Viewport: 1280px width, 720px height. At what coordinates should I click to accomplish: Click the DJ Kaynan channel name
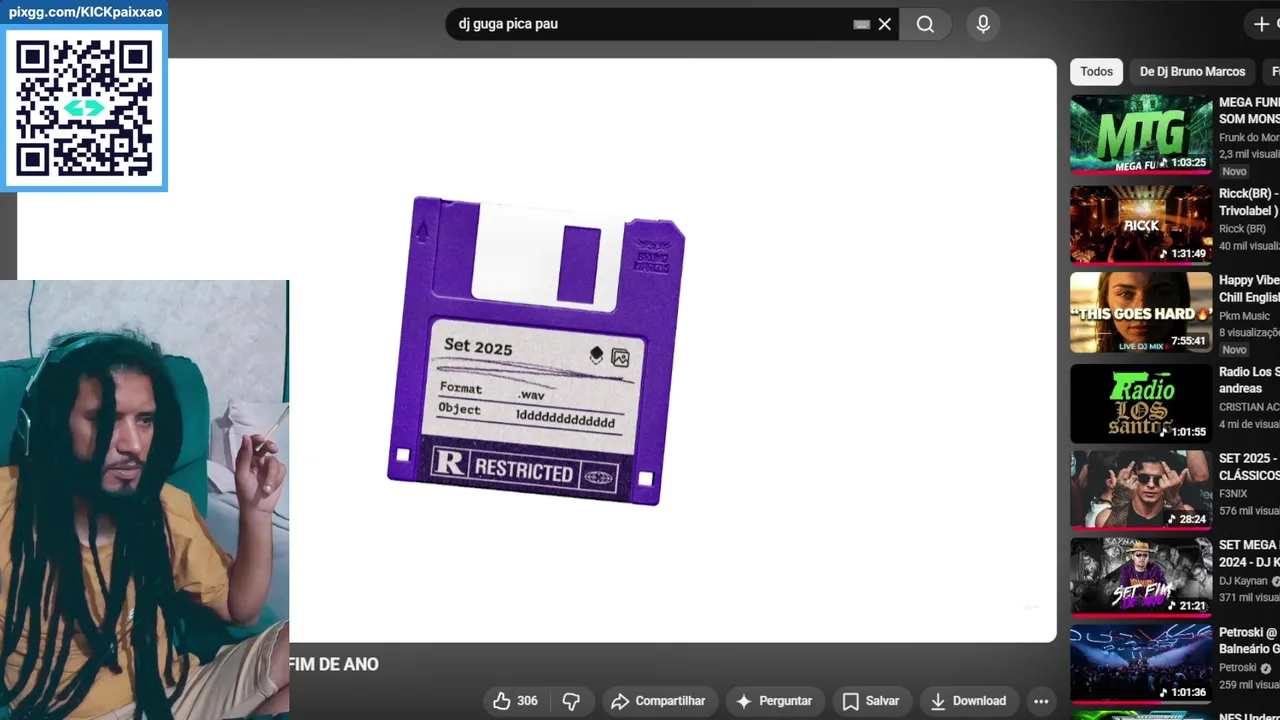1243,581
